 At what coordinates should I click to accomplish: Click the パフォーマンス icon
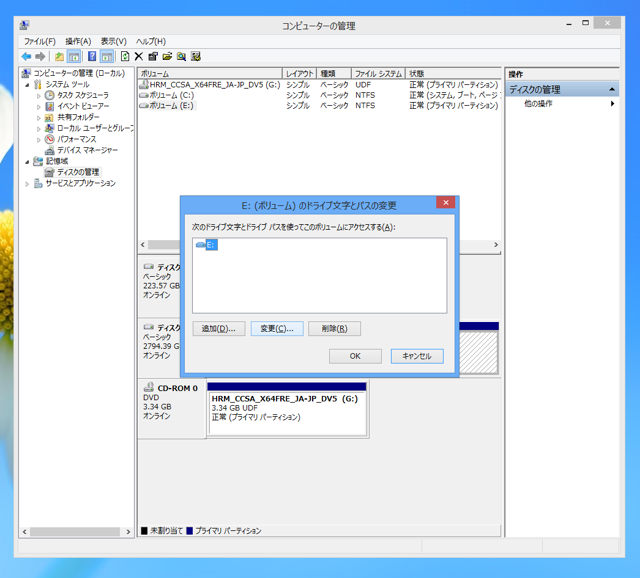pos(49,139)
